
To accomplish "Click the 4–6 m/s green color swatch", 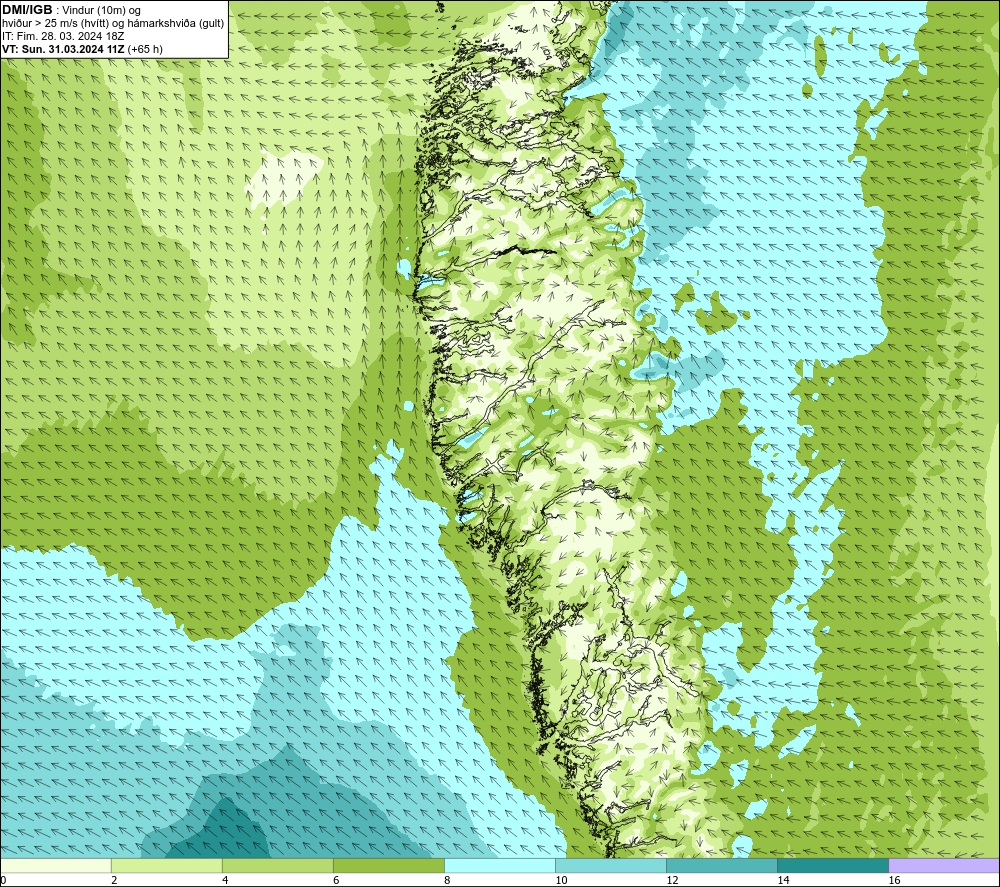I will (x=277, y=865).
